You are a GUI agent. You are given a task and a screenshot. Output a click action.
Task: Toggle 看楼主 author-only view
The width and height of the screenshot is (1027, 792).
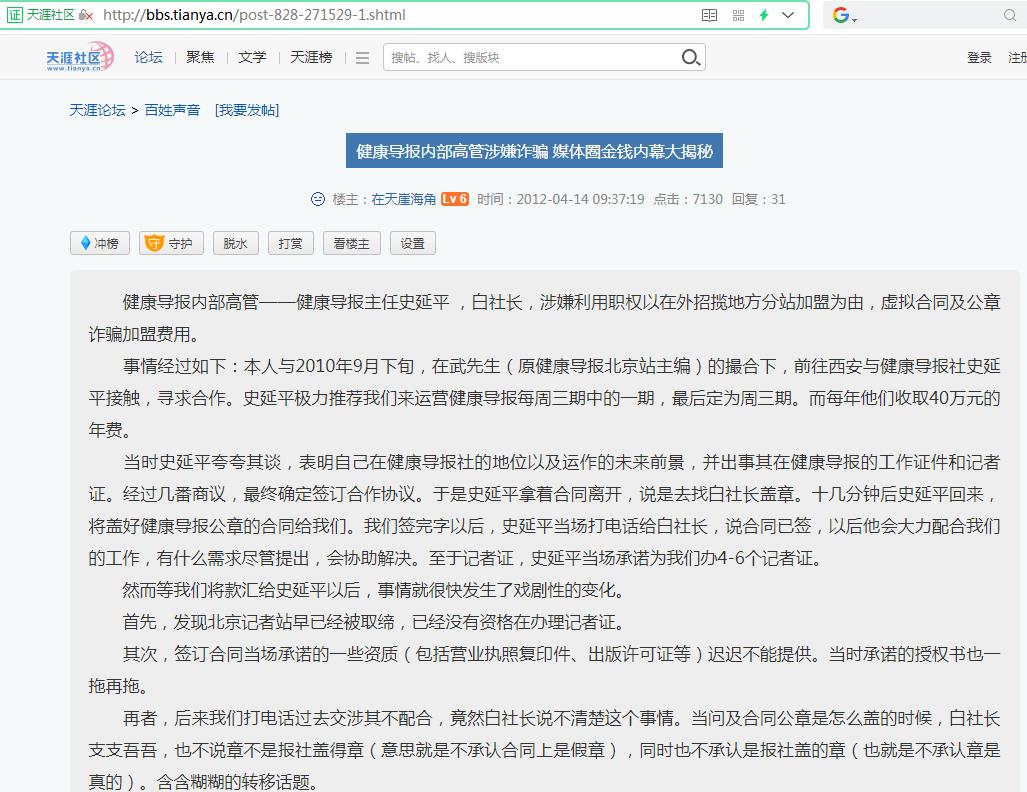click(351, 243)
